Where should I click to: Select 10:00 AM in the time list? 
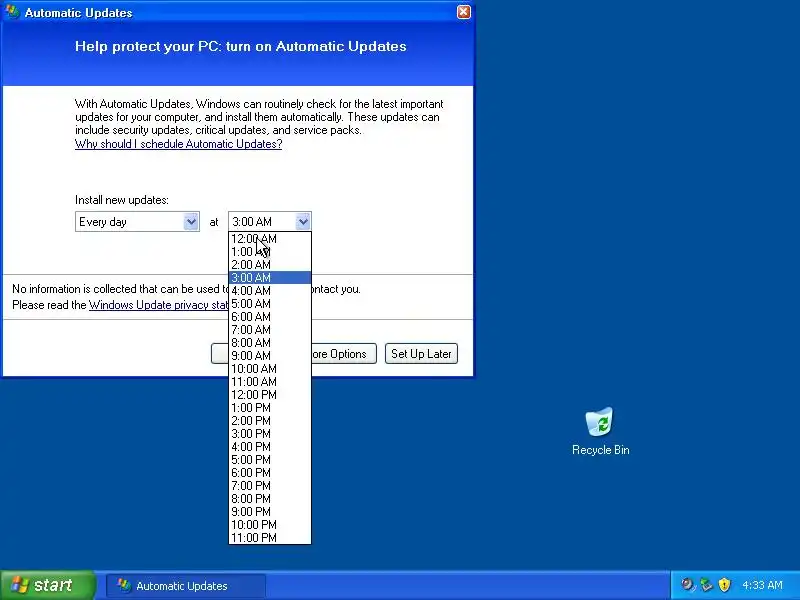pos(269,369)
